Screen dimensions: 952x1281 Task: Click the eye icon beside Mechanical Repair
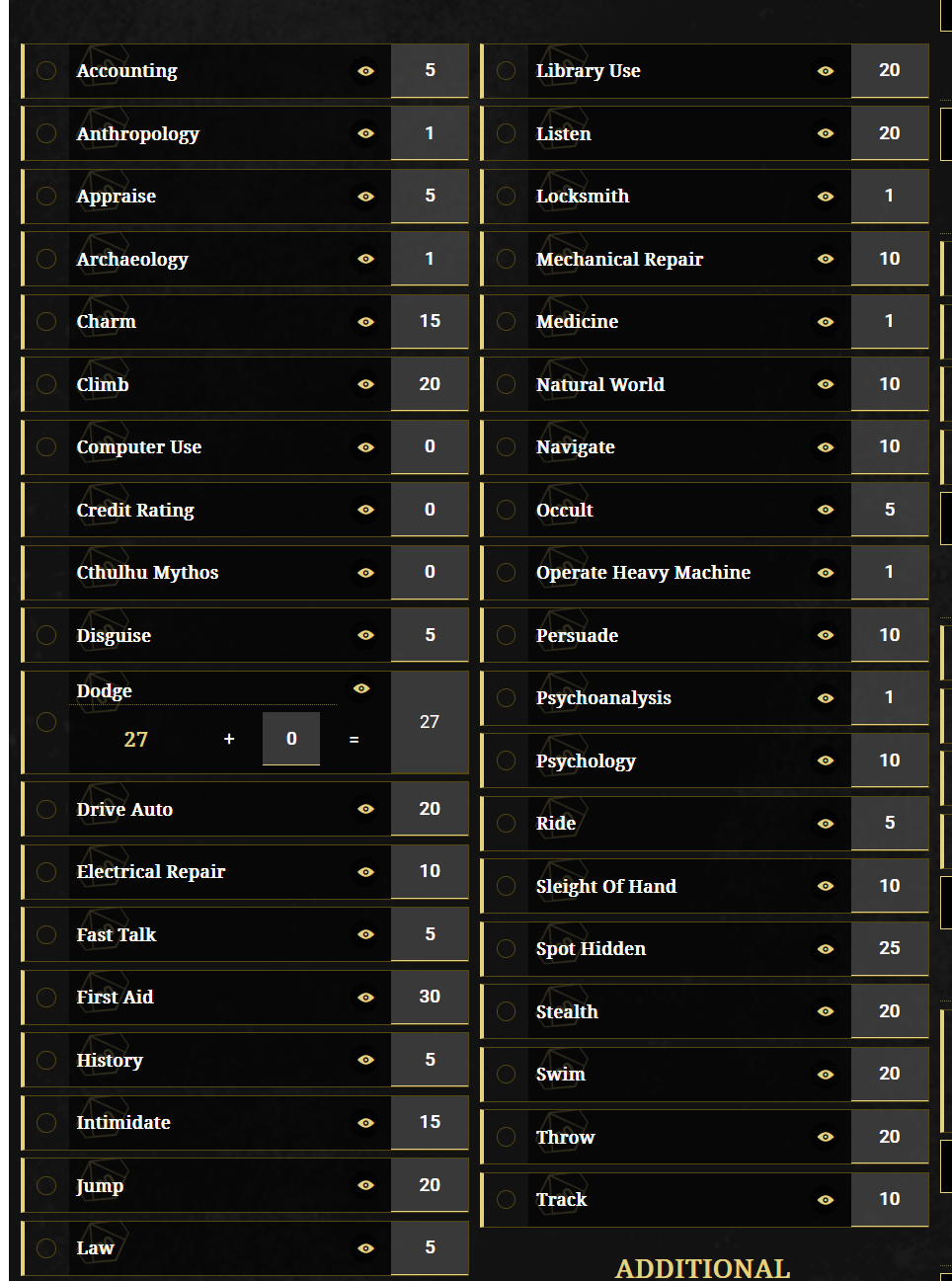coord(826,259)
